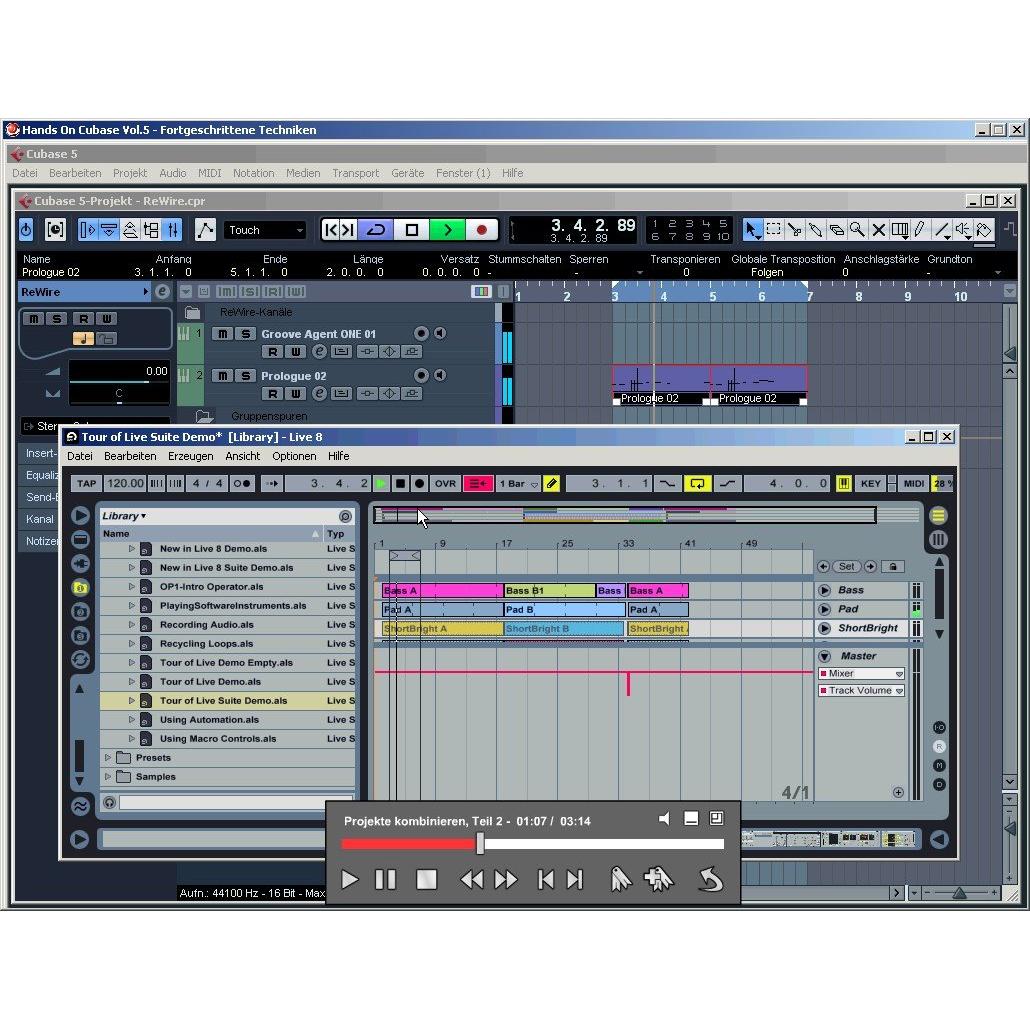Open Cubase Transport menu
1030x1030 pixels.
(355, 173)
